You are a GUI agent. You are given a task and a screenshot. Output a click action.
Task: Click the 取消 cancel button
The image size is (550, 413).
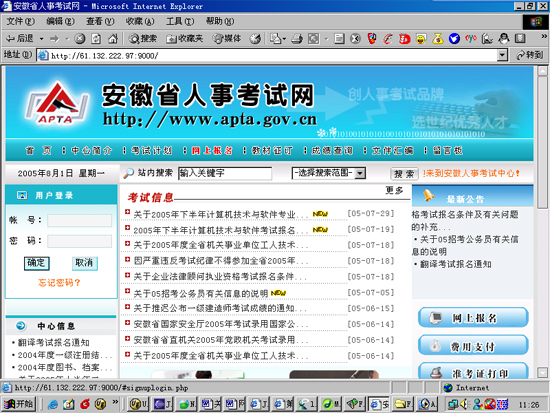click(x=84, y=263)
